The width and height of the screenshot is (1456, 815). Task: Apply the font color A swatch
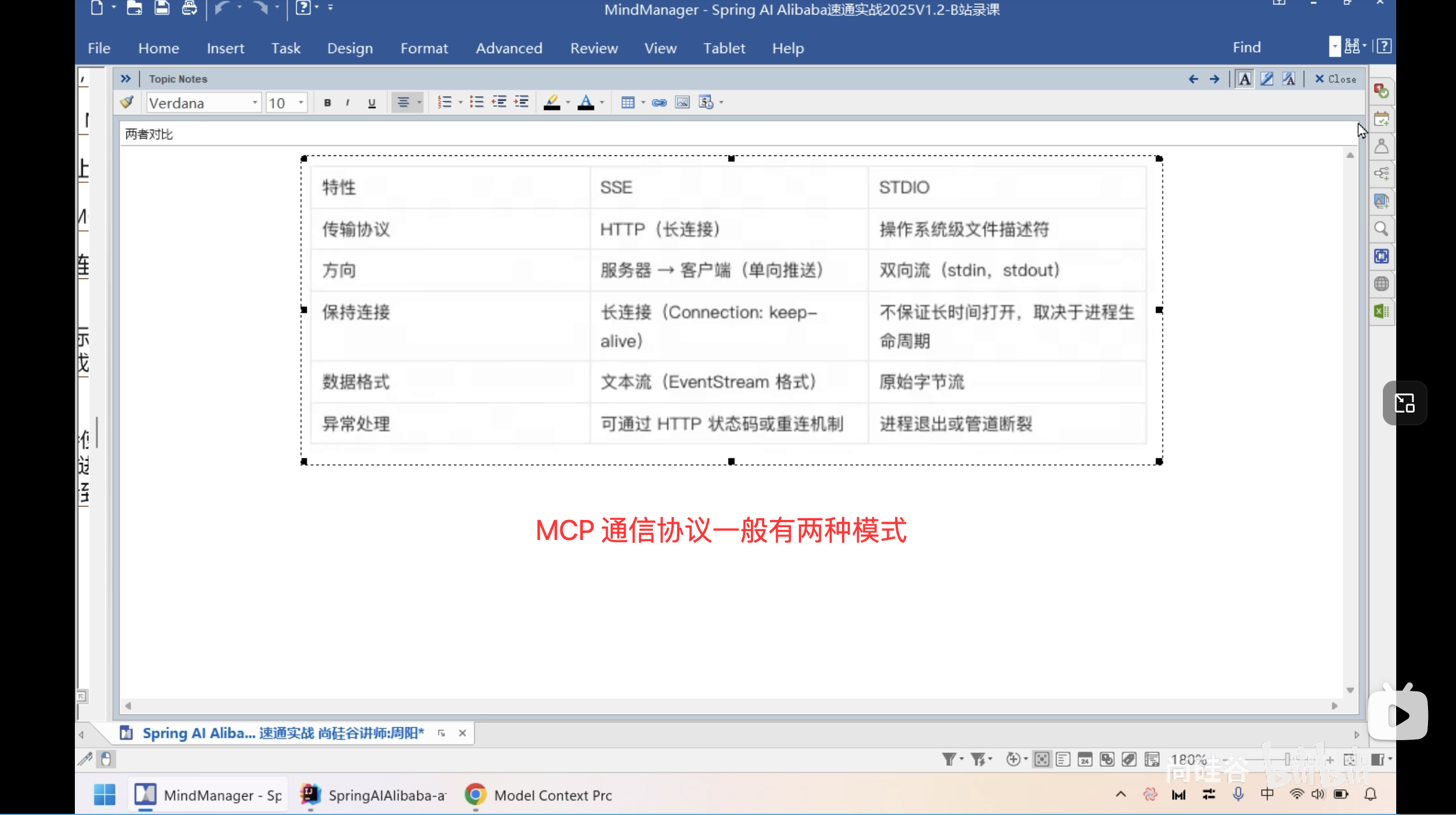tap(586, 102)
